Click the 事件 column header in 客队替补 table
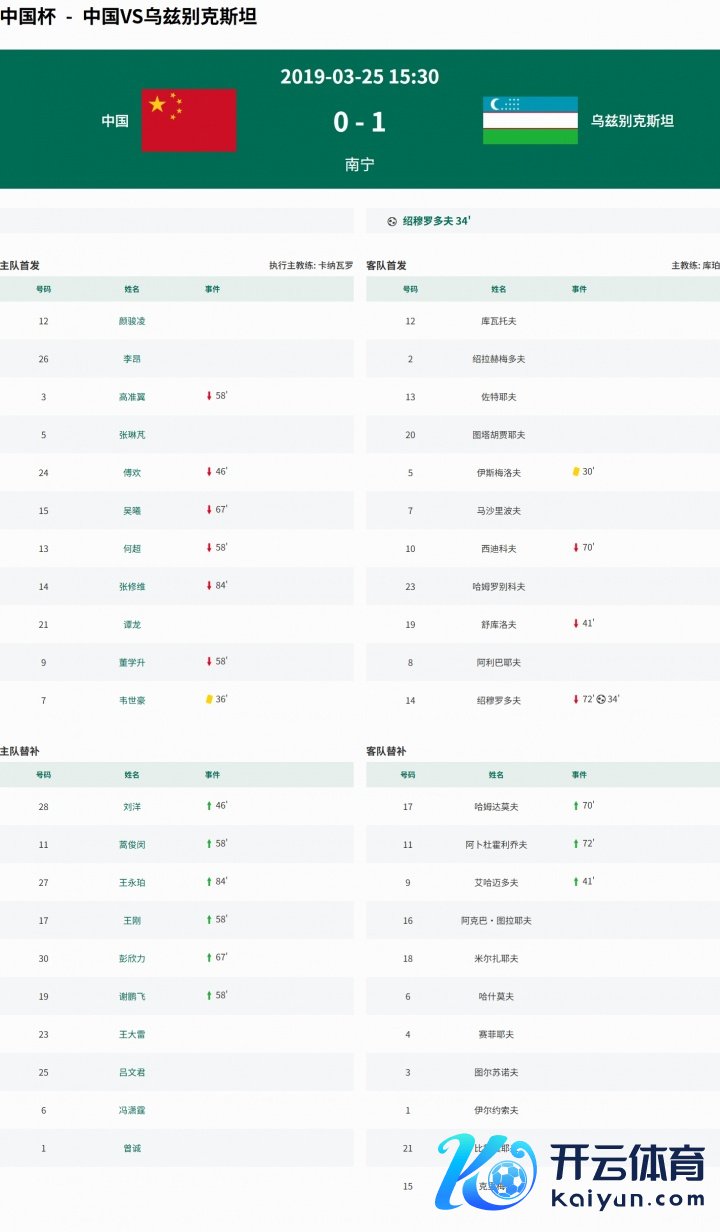Screen dimensions: 720x1232 [579, 775]
